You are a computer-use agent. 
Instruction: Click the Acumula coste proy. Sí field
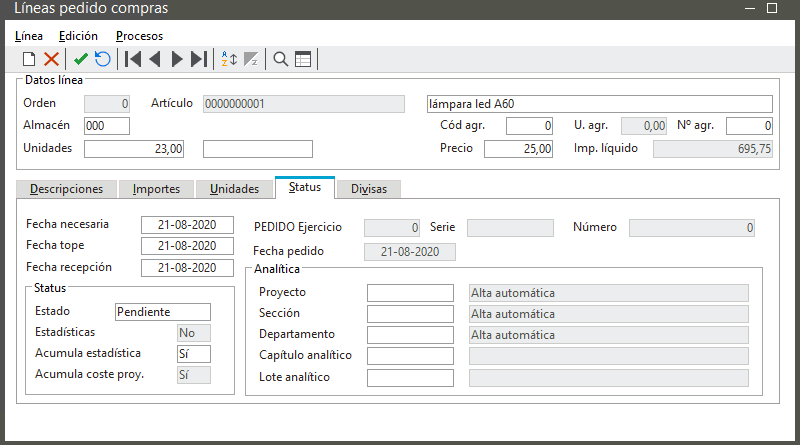pos(194,375)
